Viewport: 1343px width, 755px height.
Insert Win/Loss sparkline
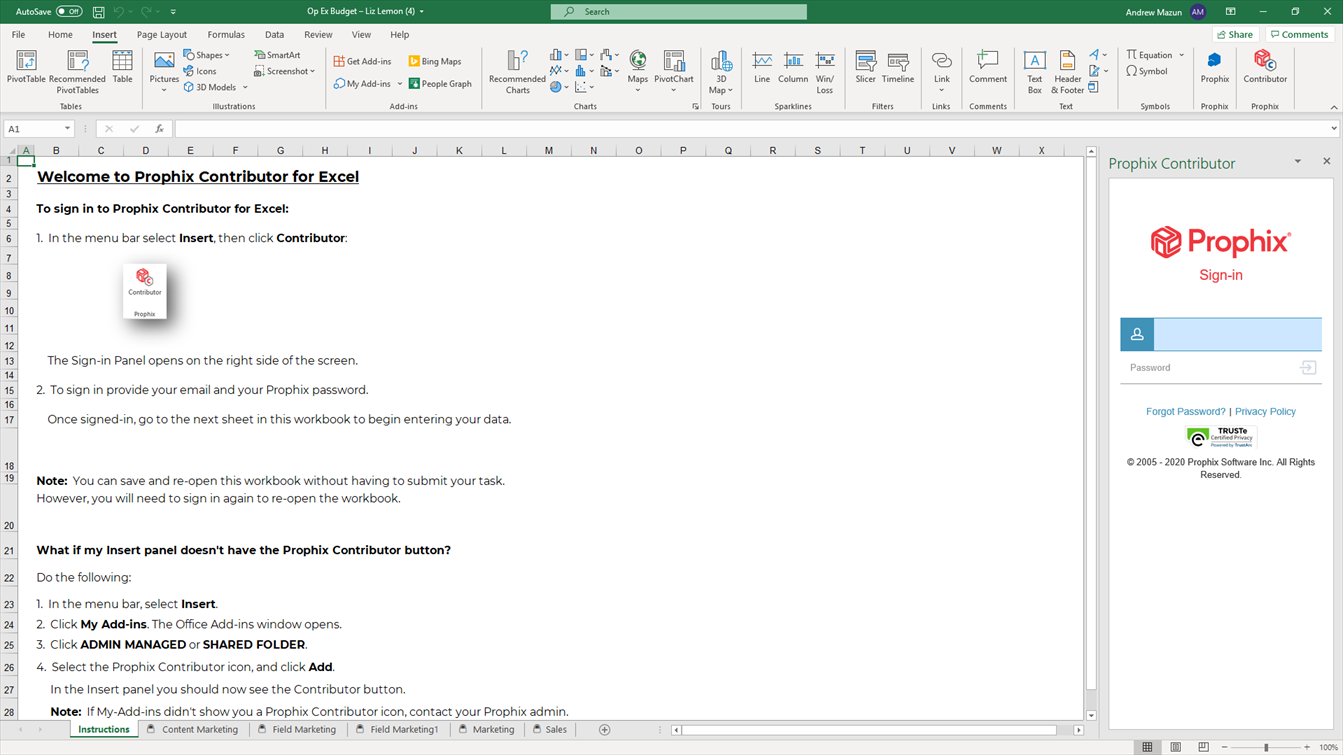tap(825, 72)
